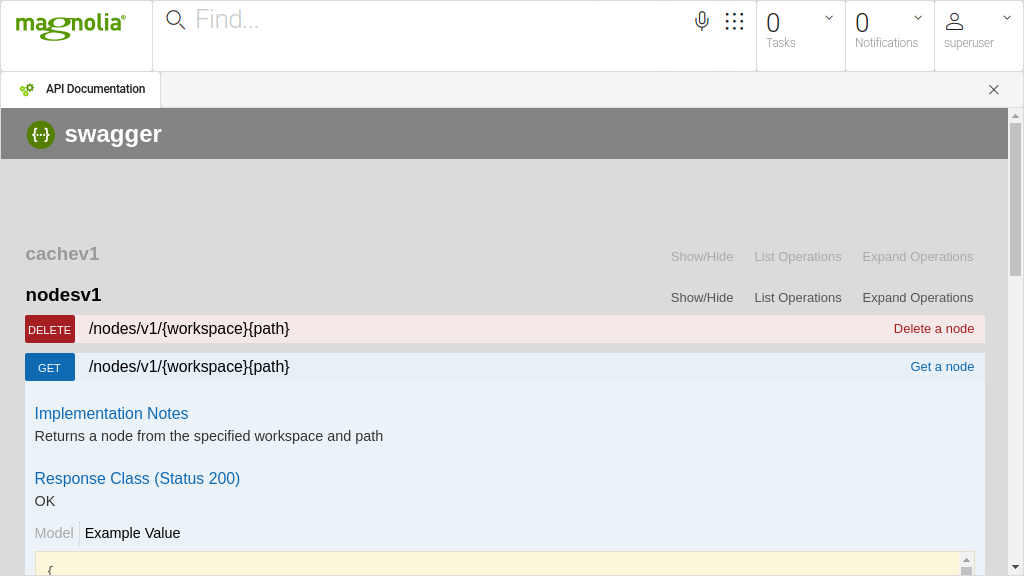The image size is (1024, 576).
Task: Click the superuser profile icon
Action: pyautogui.click(x=954, y=21)
